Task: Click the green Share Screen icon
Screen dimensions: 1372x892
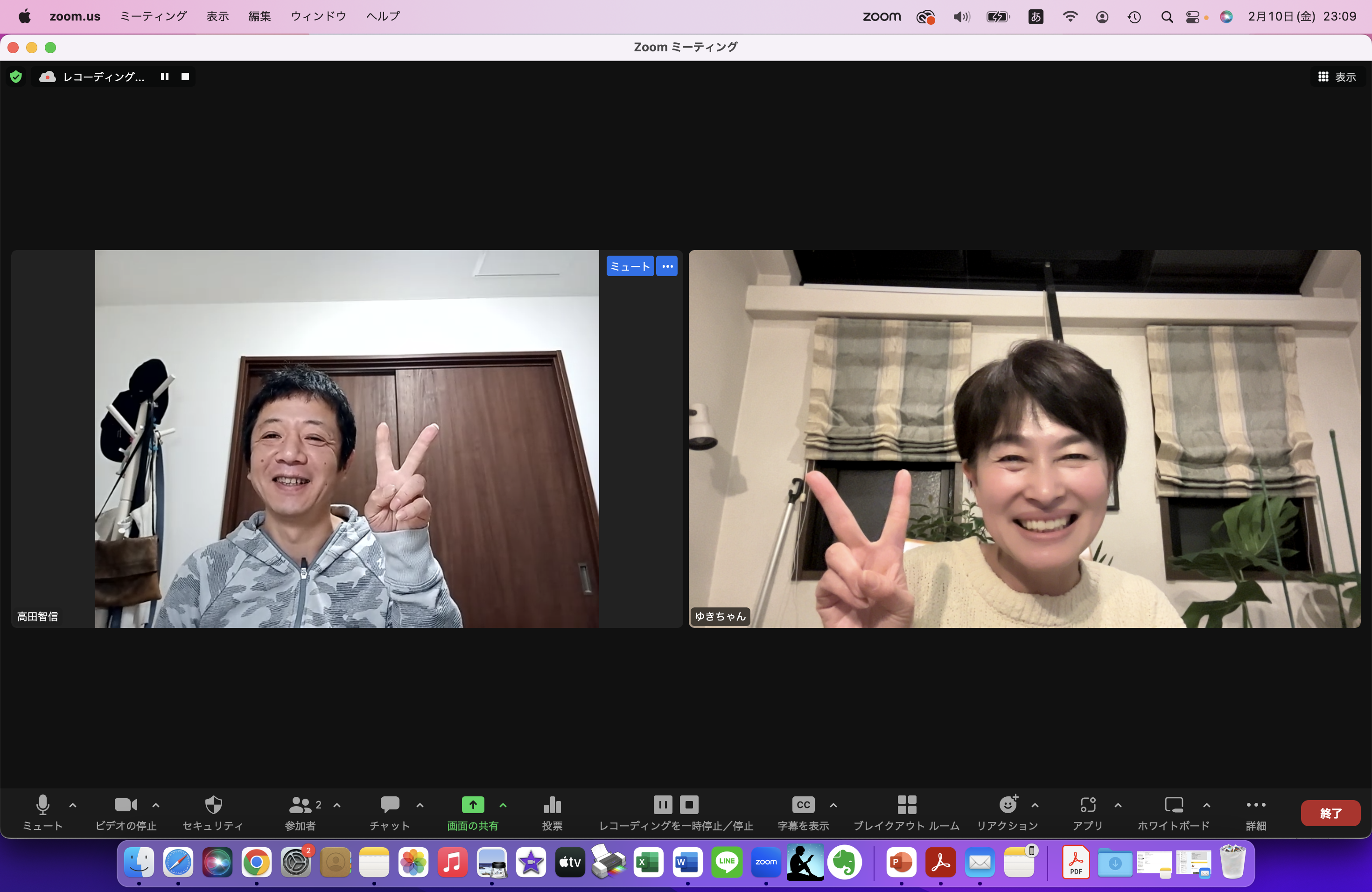Action: point(473,804)
